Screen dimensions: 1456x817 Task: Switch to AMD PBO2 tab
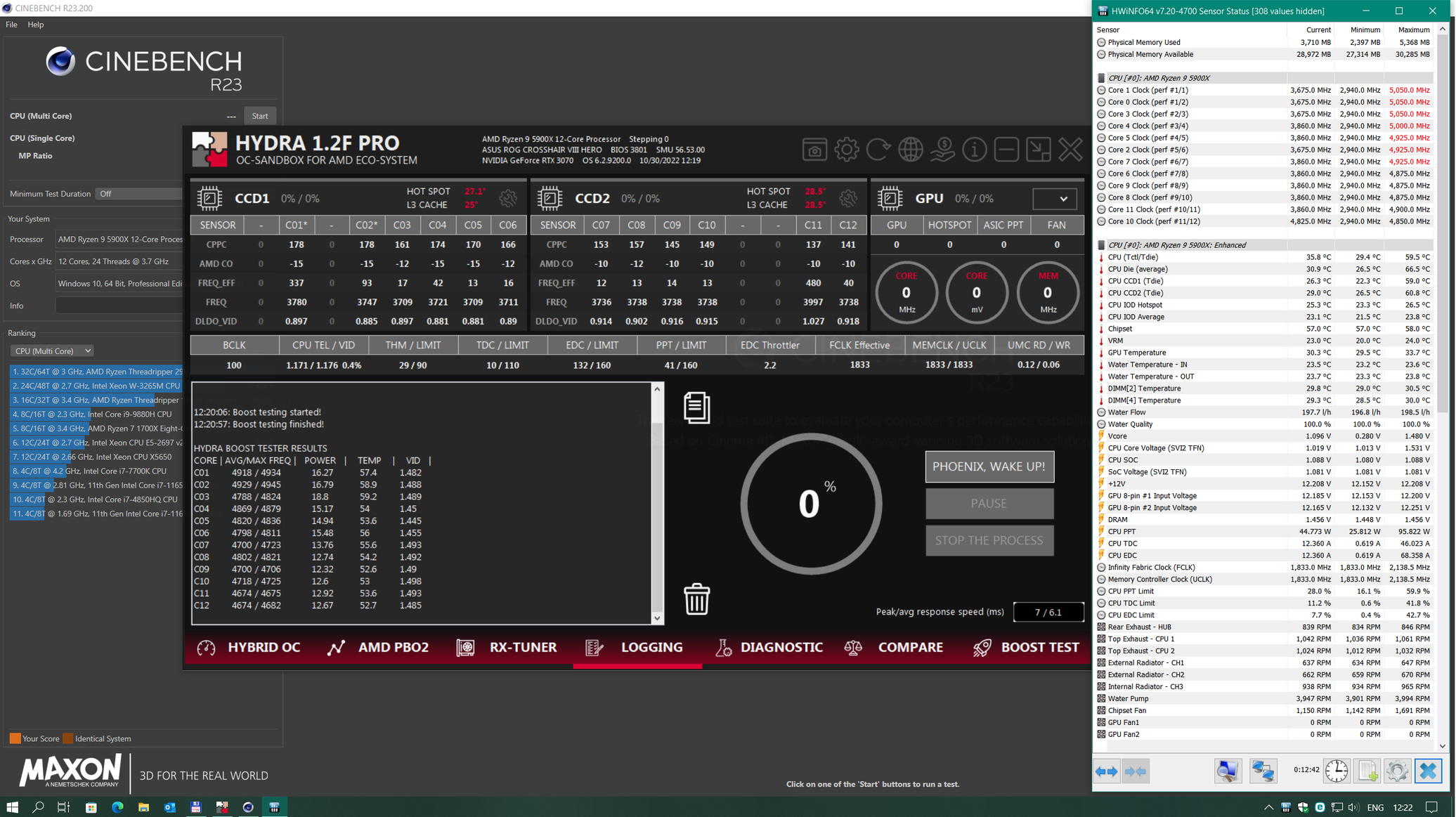[378, 648]
